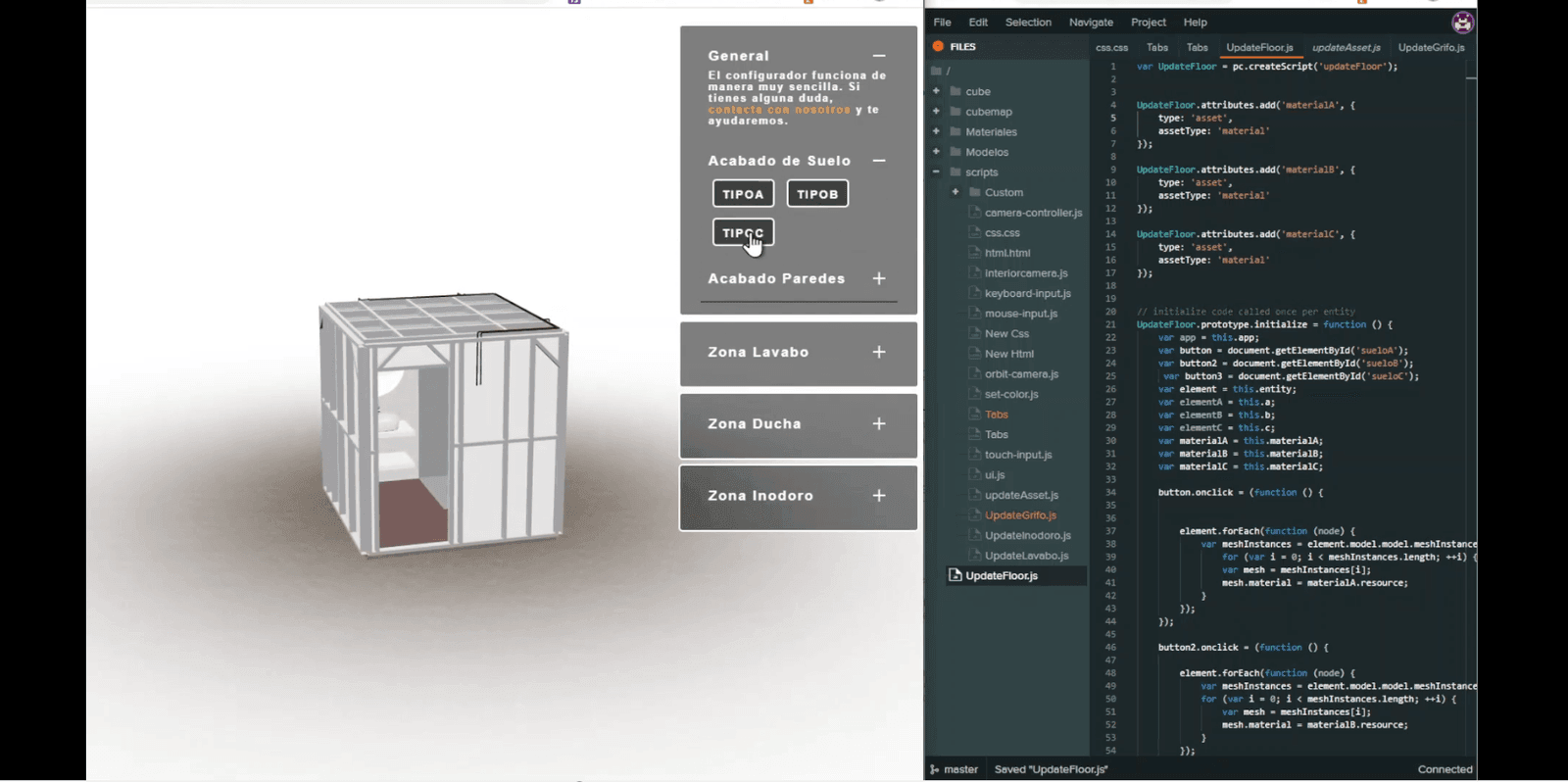Select the cube folder icon

point(955,91)
